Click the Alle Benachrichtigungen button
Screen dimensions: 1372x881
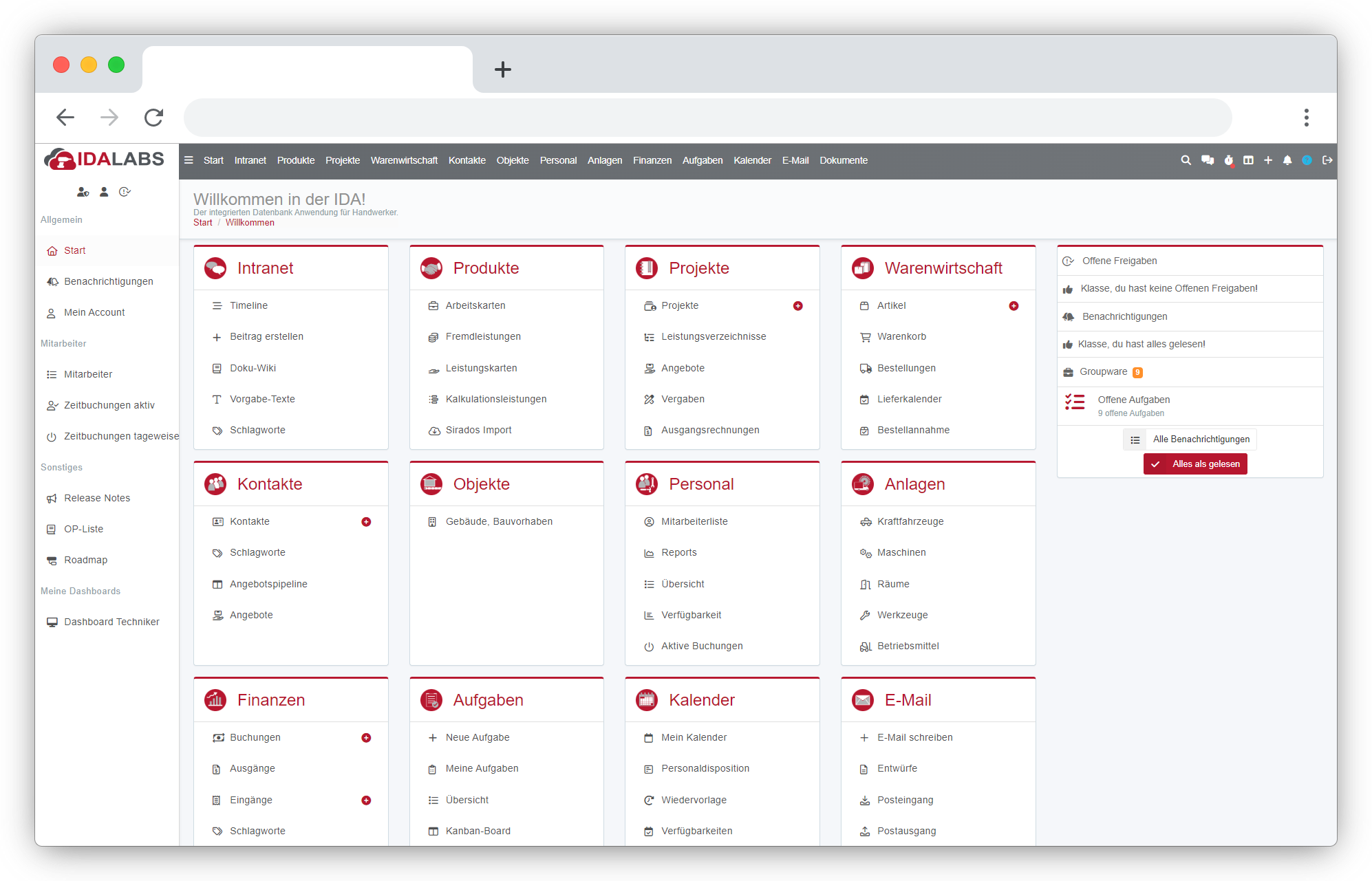(x=1190, y=439)
